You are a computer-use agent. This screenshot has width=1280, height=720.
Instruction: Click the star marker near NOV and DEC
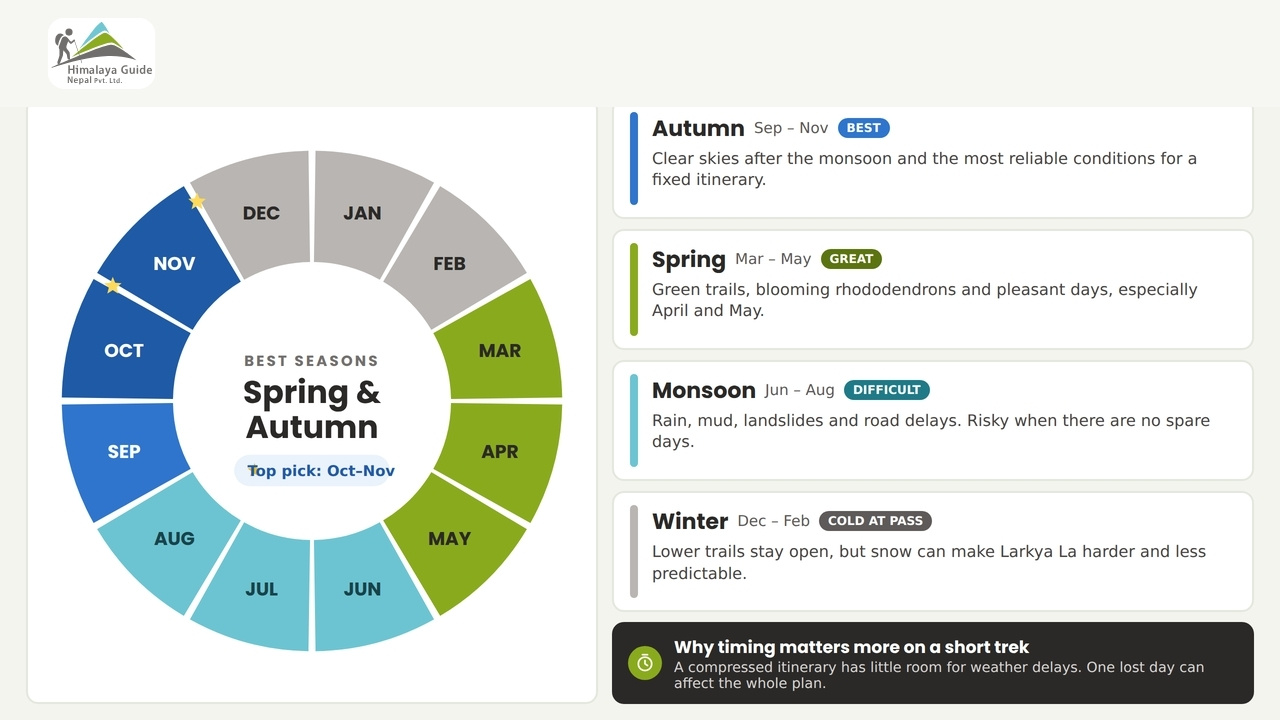pyautogui.click(x=197, y=201)
